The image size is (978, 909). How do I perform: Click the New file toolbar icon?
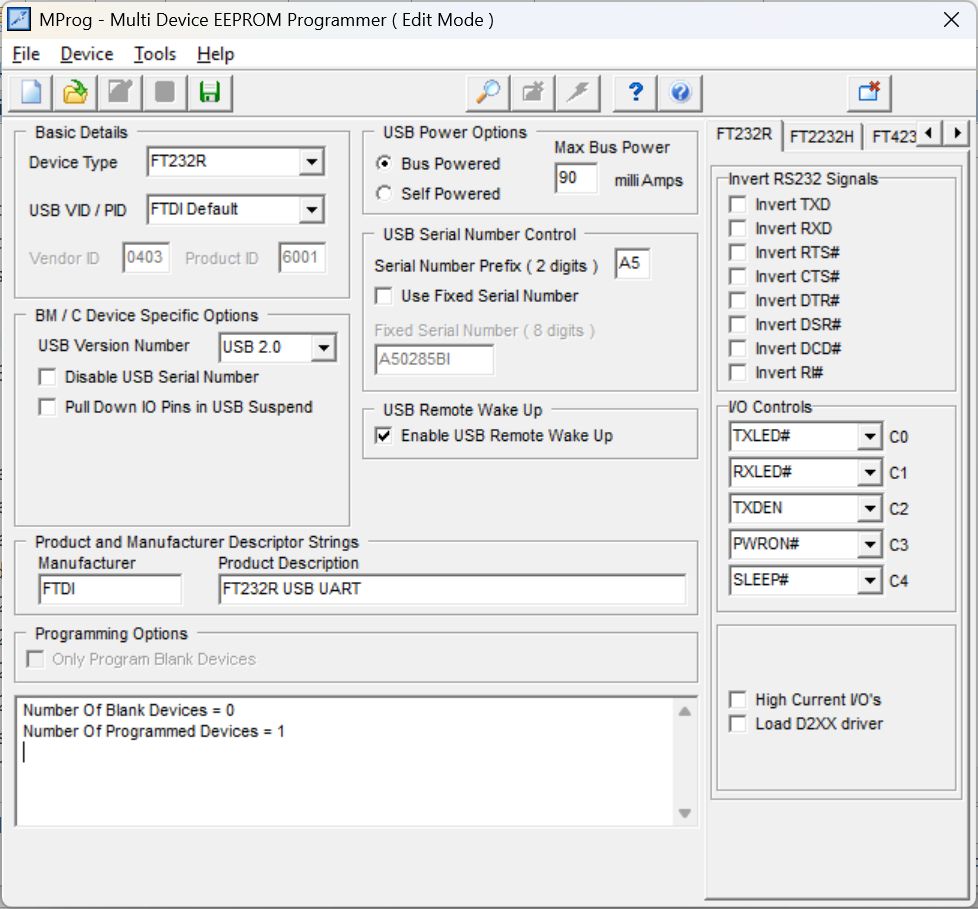pos(31,93)
